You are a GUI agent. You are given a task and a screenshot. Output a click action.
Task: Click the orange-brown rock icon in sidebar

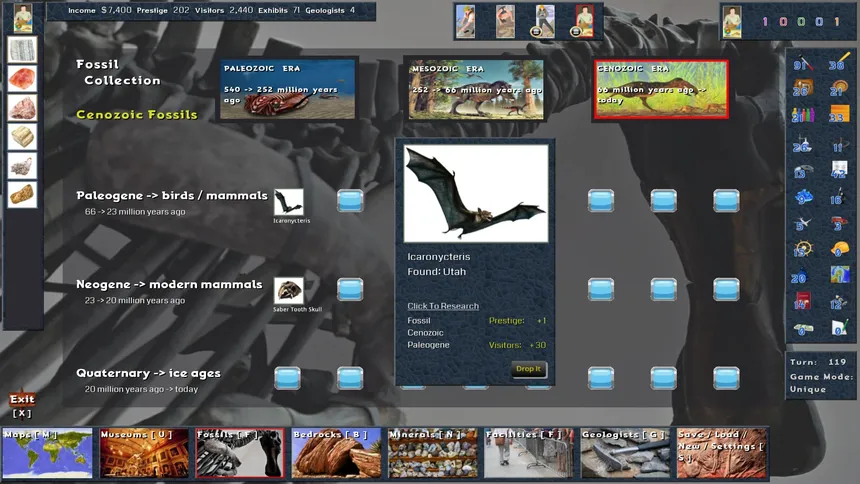point(22,194)
